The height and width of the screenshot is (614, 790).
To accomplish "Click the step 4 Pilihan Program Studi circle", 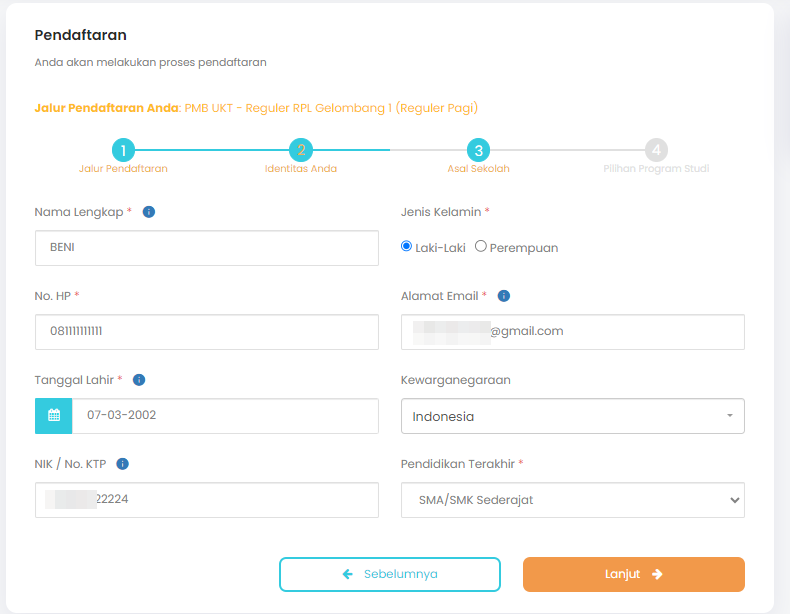I will [656, 150].
